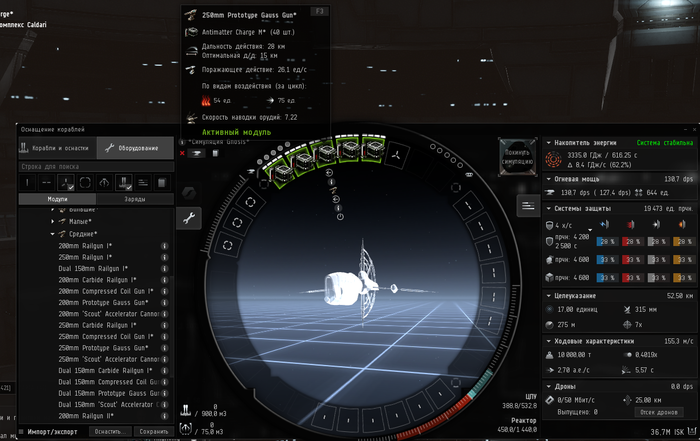
Task: Select the propeller-shaped empty high slot
Action: (396, 156)
